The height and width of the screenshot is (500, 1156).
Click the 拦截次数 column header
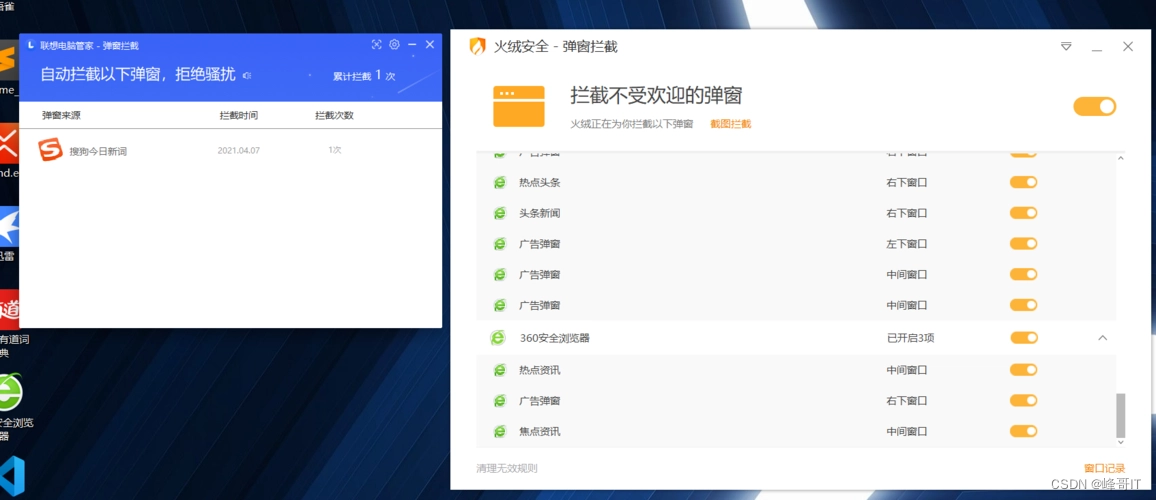[x=335, y=116]
